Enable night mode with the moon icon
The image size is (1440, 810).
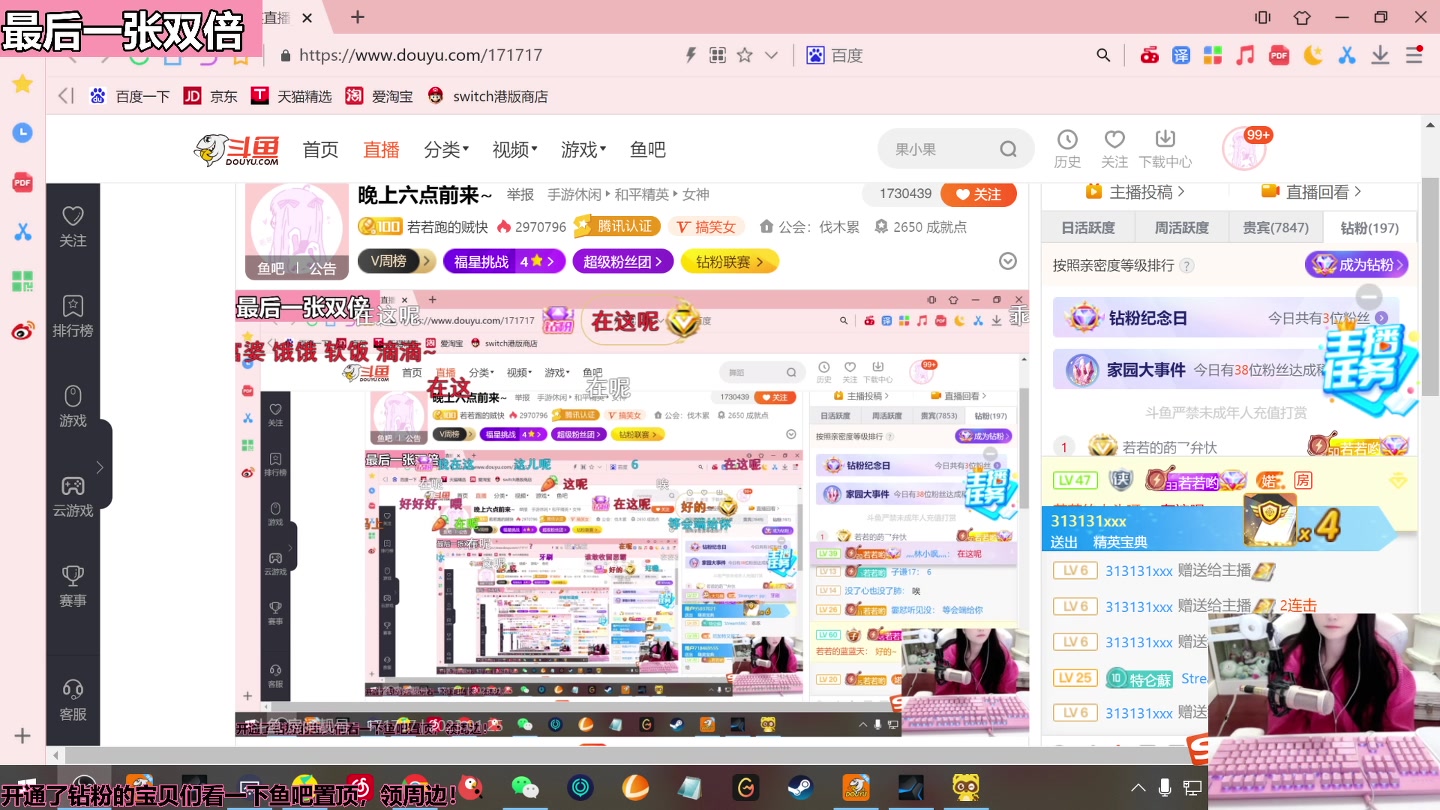coord(1313,55)
